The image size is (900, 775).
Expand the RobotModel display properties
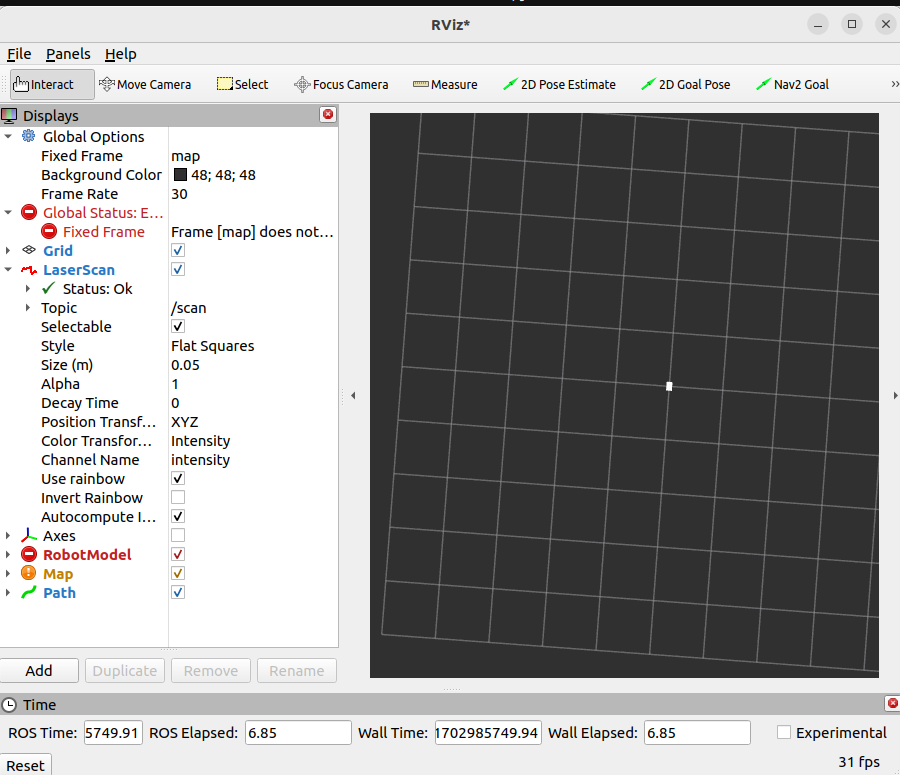pyautogui.click(x=8, y=555)
